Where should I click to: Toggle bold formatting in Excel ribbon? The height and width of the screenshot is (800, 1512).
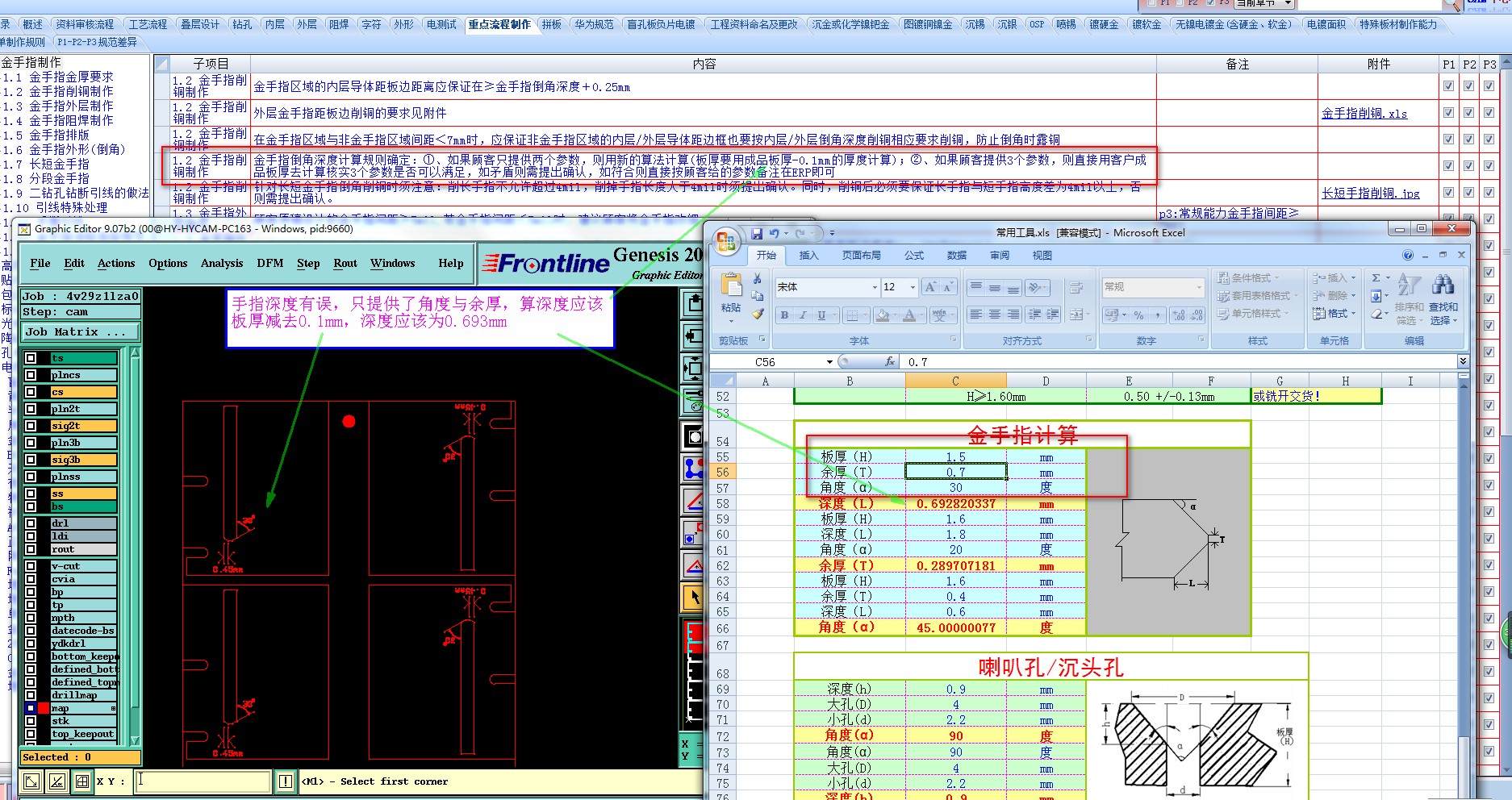[784, 315]
